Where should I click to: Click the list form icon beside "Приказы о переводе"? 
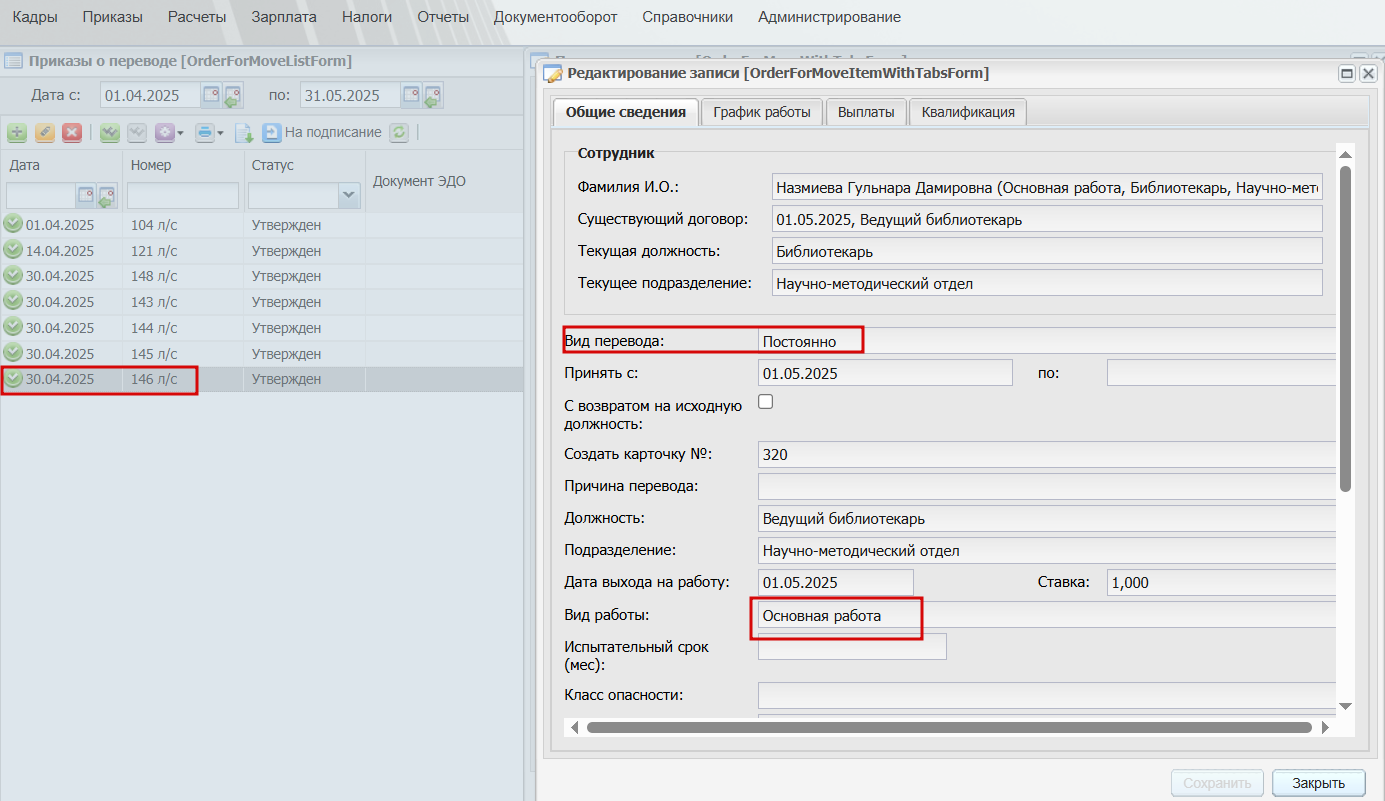point(14,61)
